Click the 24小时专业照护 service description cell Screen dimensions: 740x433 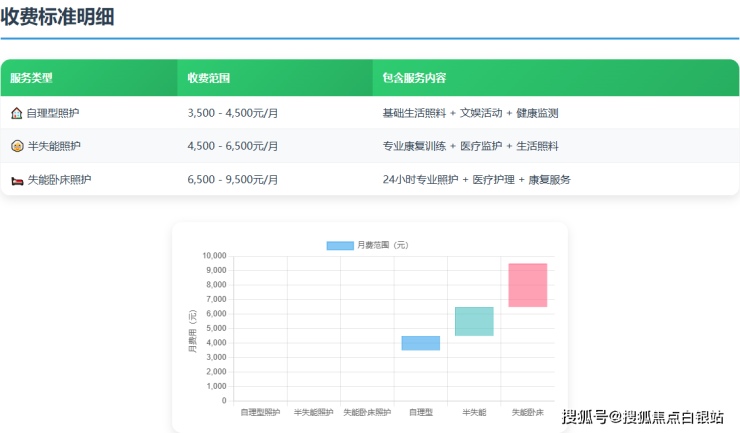(x=420, y=180)
